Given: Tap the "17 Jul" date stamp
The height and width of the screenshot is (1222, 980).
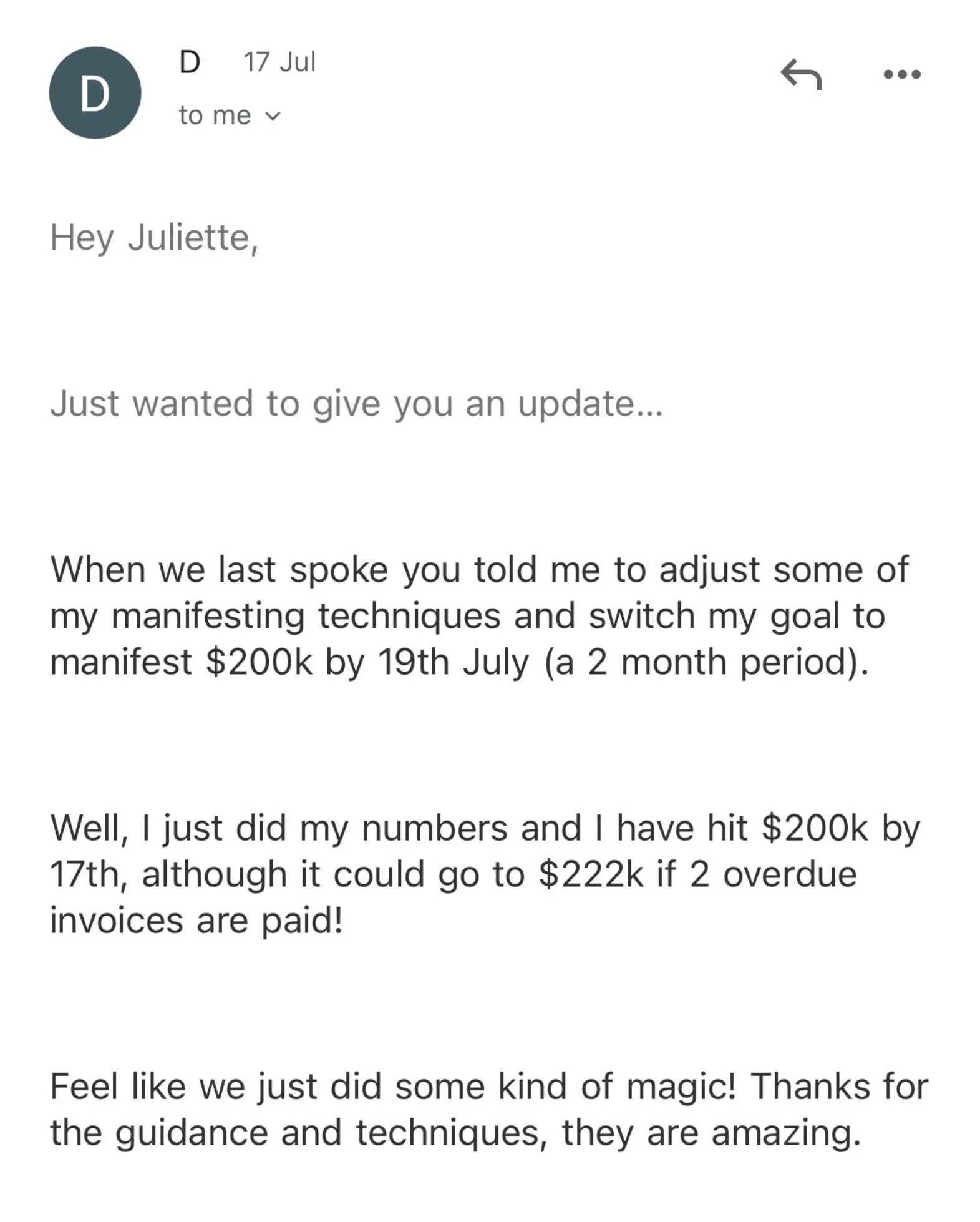Looking at the screenshot, I should click(x=279, y=62).
